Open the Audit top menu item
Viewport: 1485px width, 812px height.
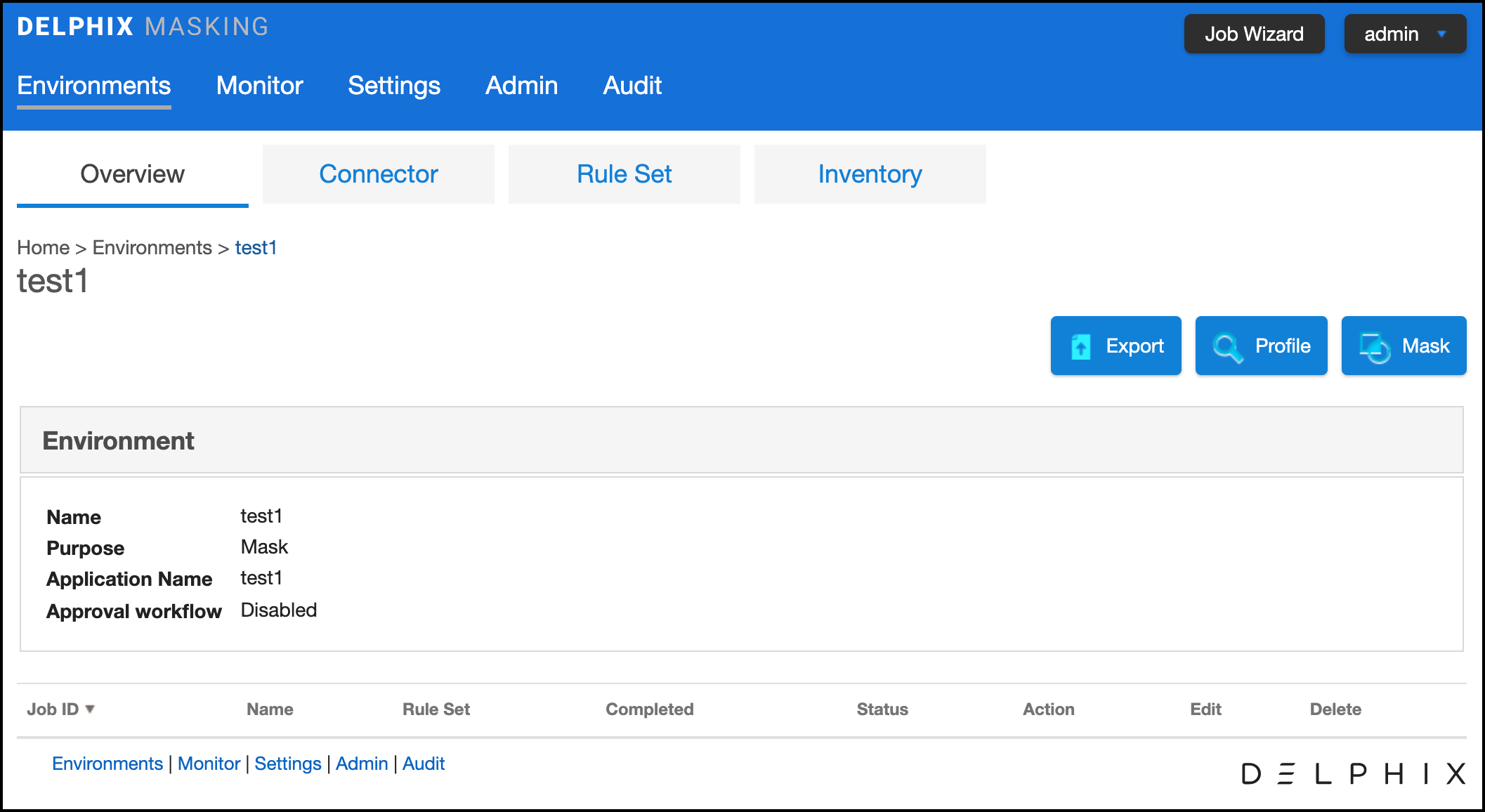632,86
